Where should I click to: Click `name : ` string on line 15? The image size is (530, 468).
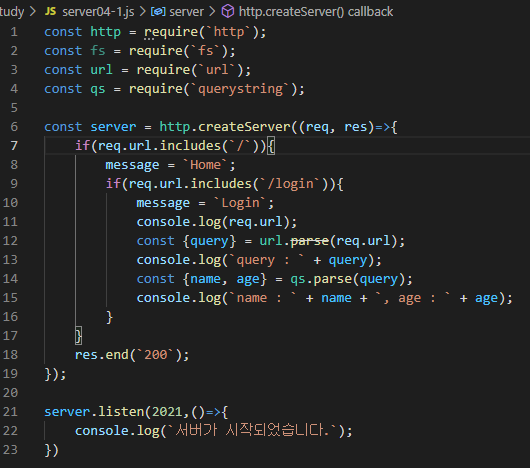click(263, 298)
